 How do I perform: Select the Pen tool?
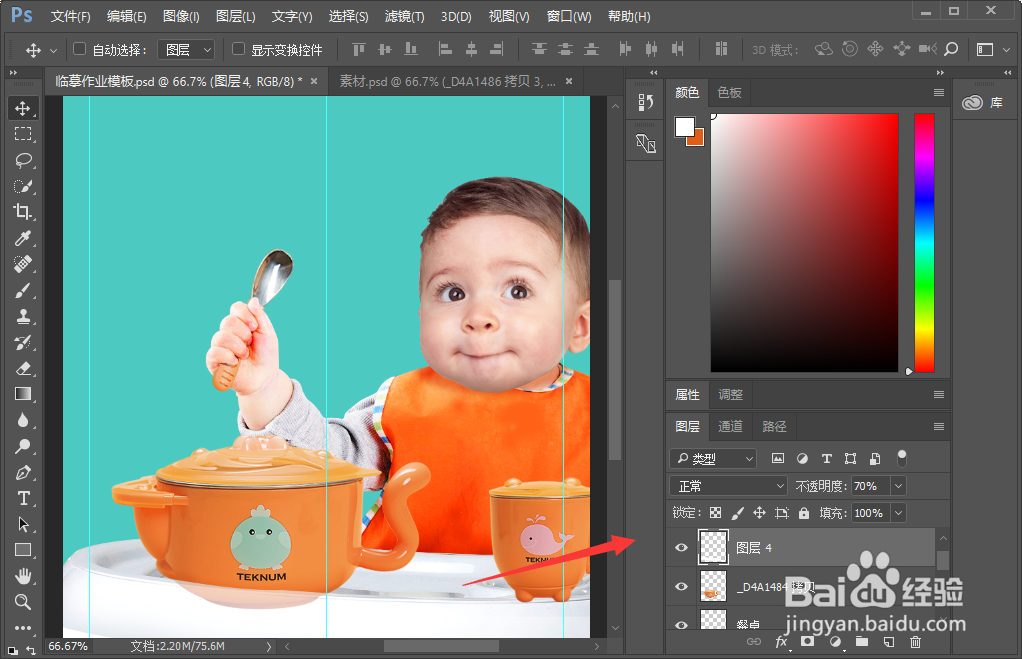point(23,472)
